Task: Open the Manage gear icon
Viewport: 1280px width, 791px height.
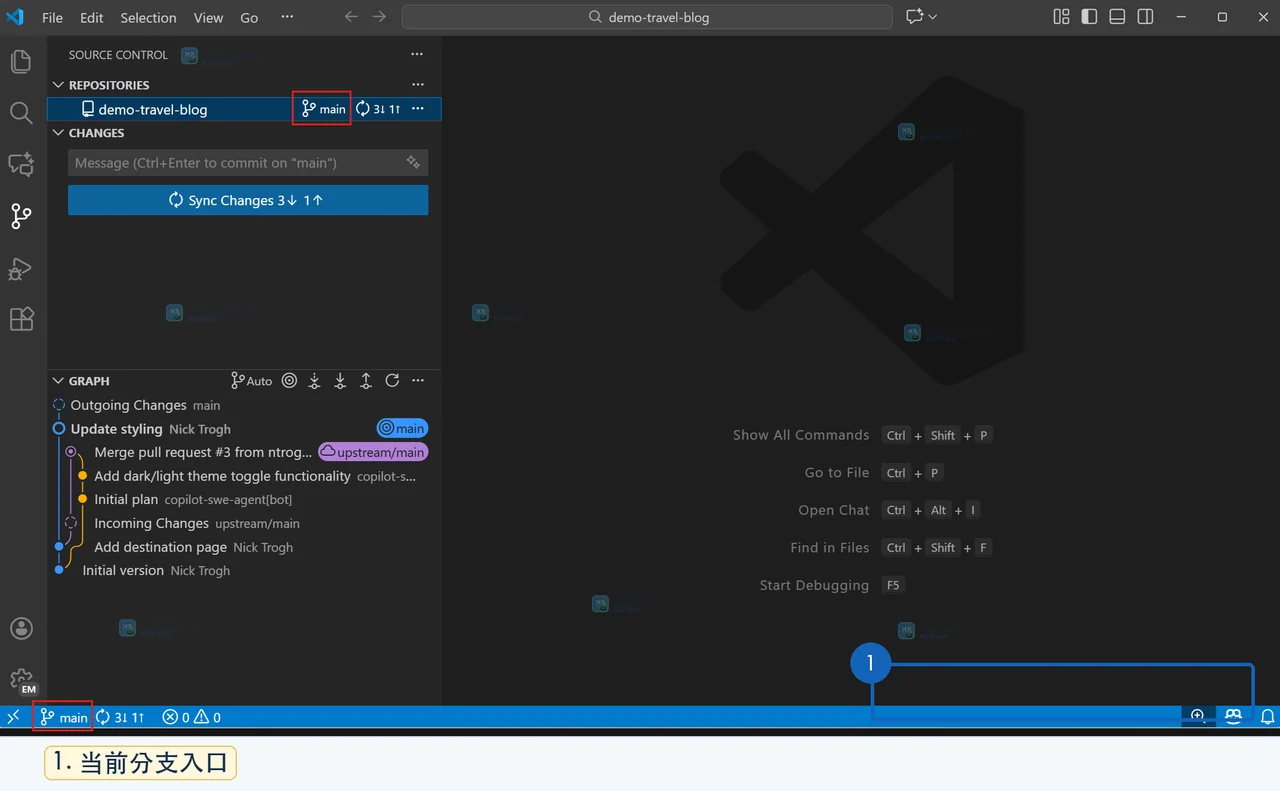Action: 21,680
